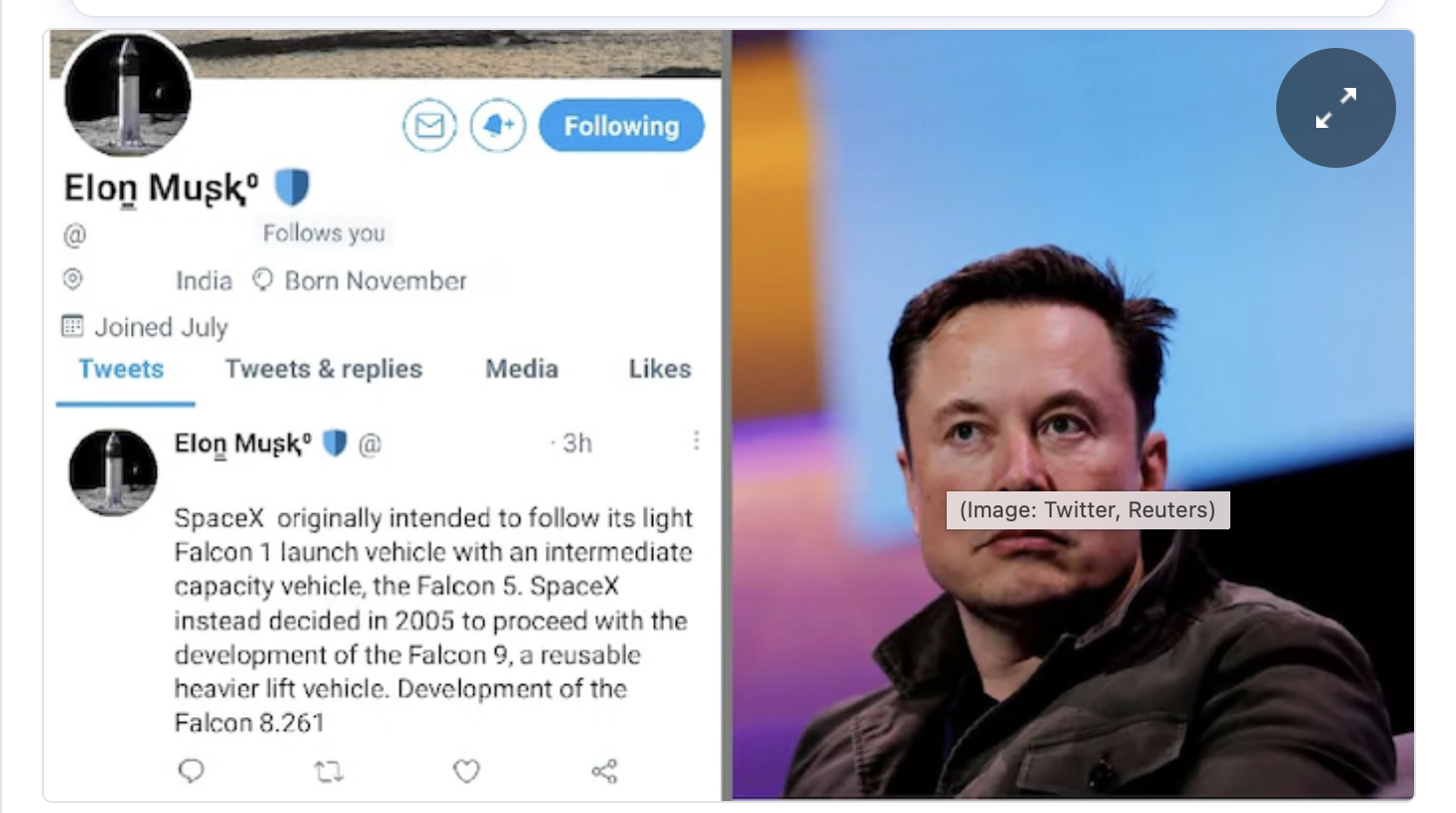
Task: Switch to the Tweets & replies tab
Action: pyautogui.click(x=323, y=369)
